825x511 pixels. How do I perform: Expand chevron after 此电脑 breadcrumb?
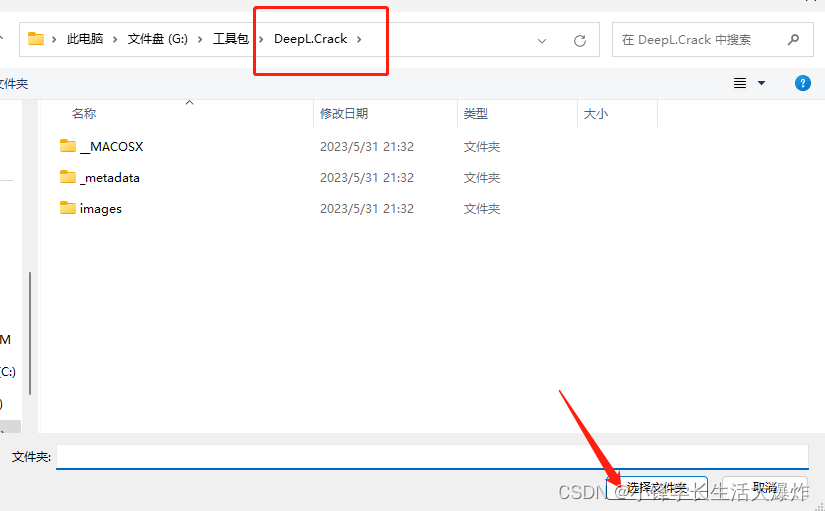(115, 39)
